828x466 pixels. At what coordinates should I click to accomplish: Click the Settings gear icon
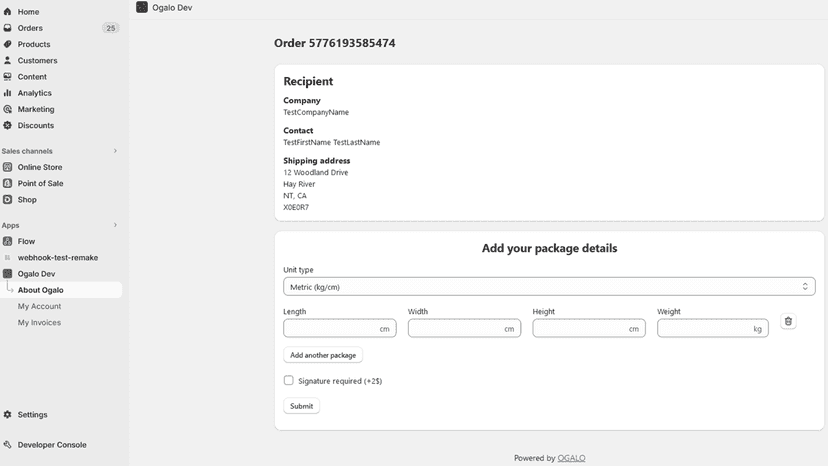coord(7,415)
